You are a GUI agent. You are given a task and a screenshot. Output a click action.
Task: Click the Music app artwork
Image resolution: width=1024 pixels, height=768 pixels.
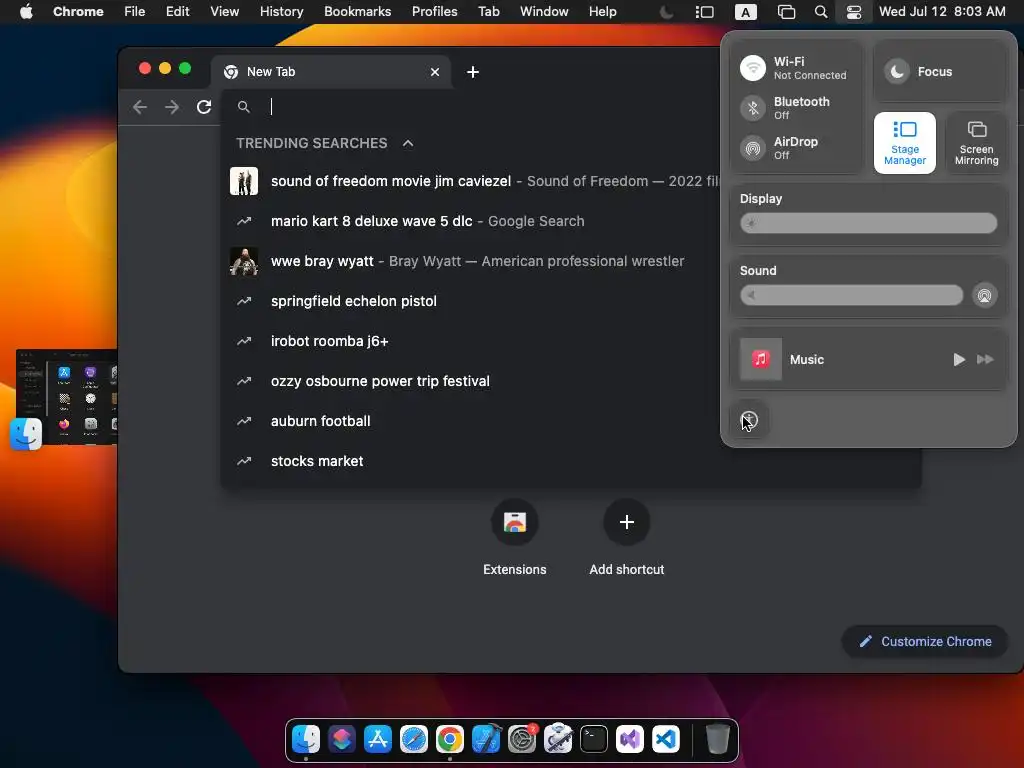(x=761, y=359)
